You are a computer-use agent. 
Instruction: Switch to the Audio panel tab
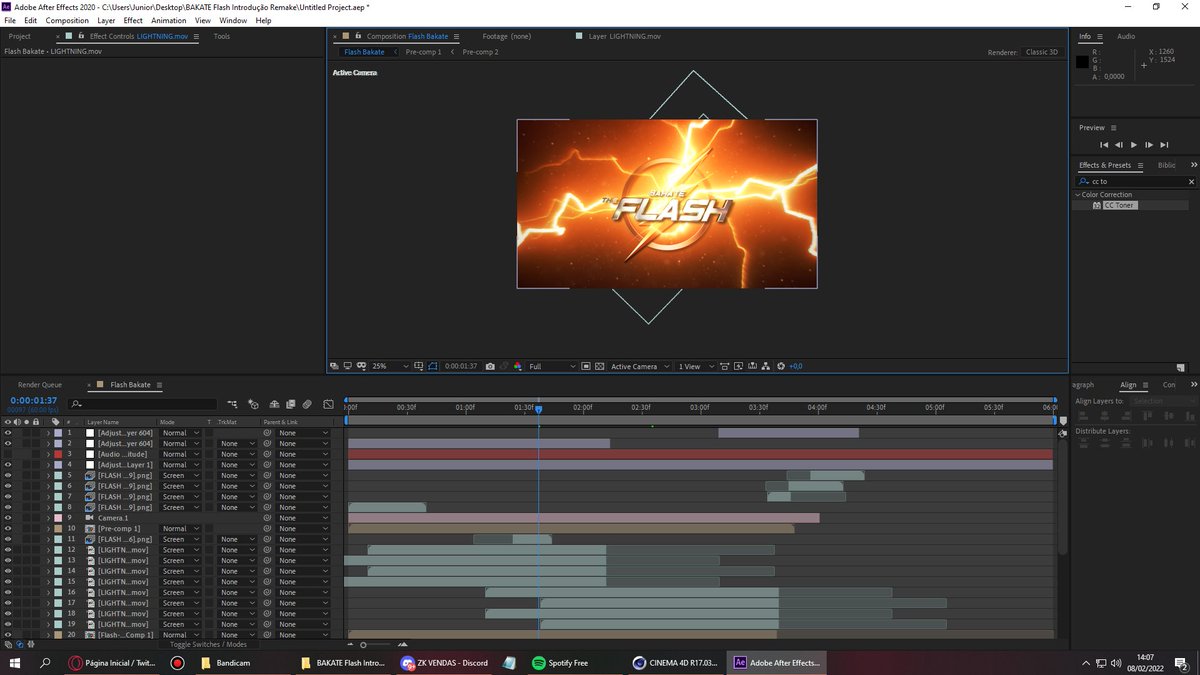pos(1125,36)
